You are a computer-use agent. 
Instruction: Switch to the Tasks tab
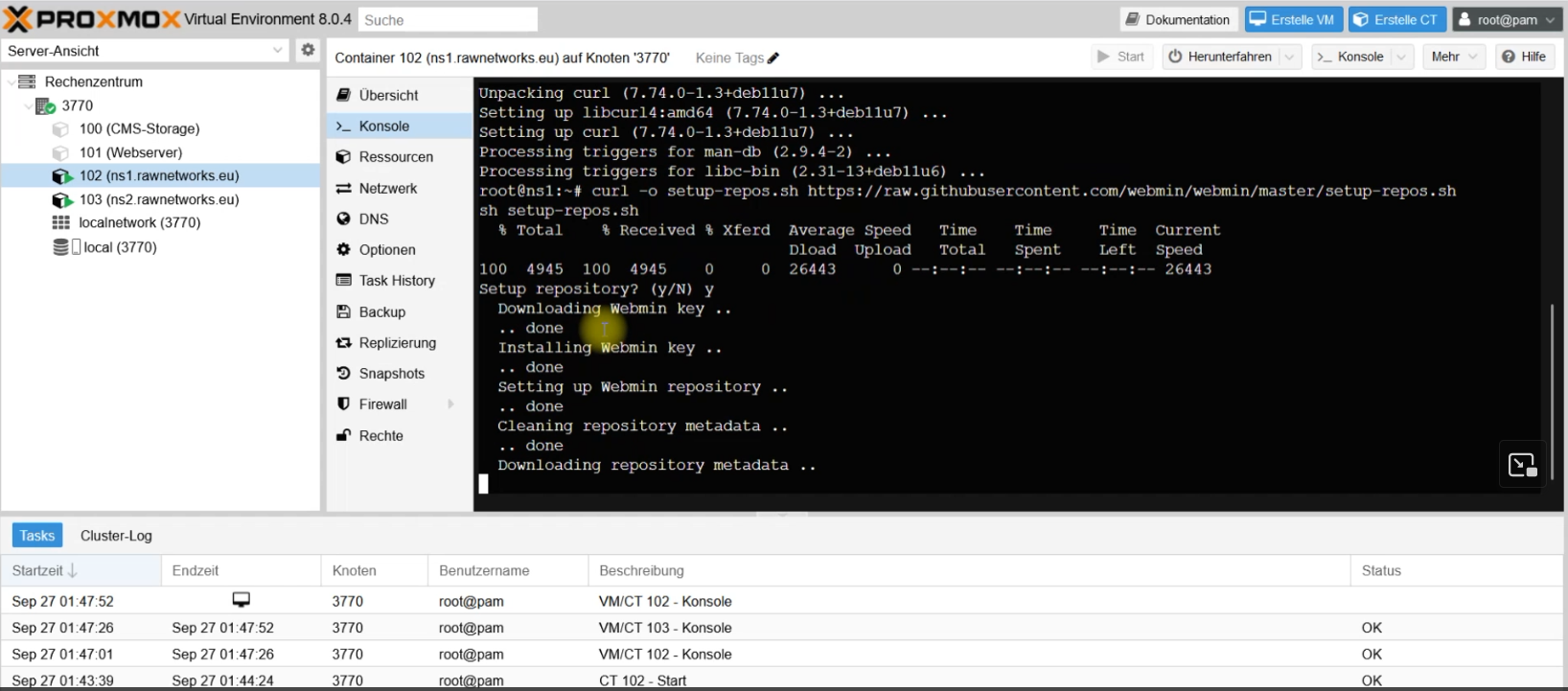pos(37,535)
